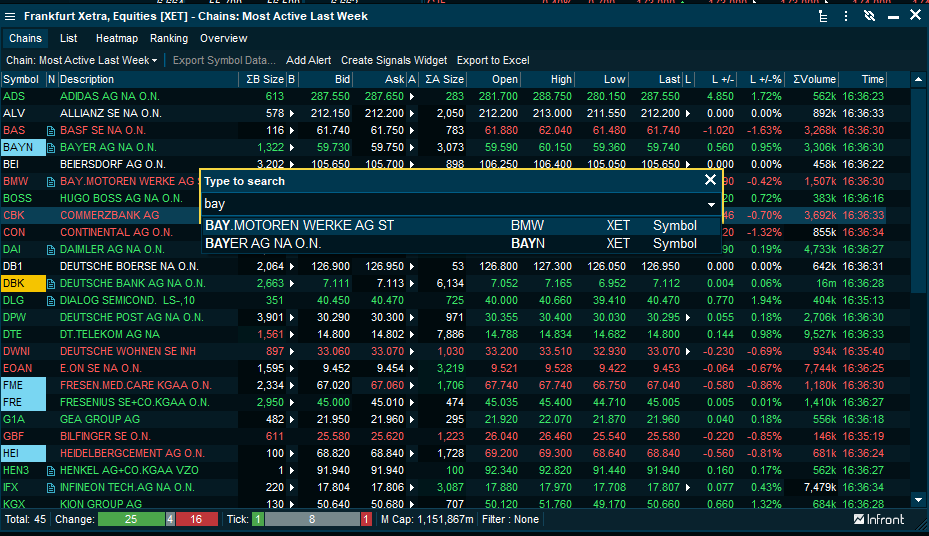The image size is (929, 536).
Task: Open the three-dot options menu
Action: (x=846, y=16)
